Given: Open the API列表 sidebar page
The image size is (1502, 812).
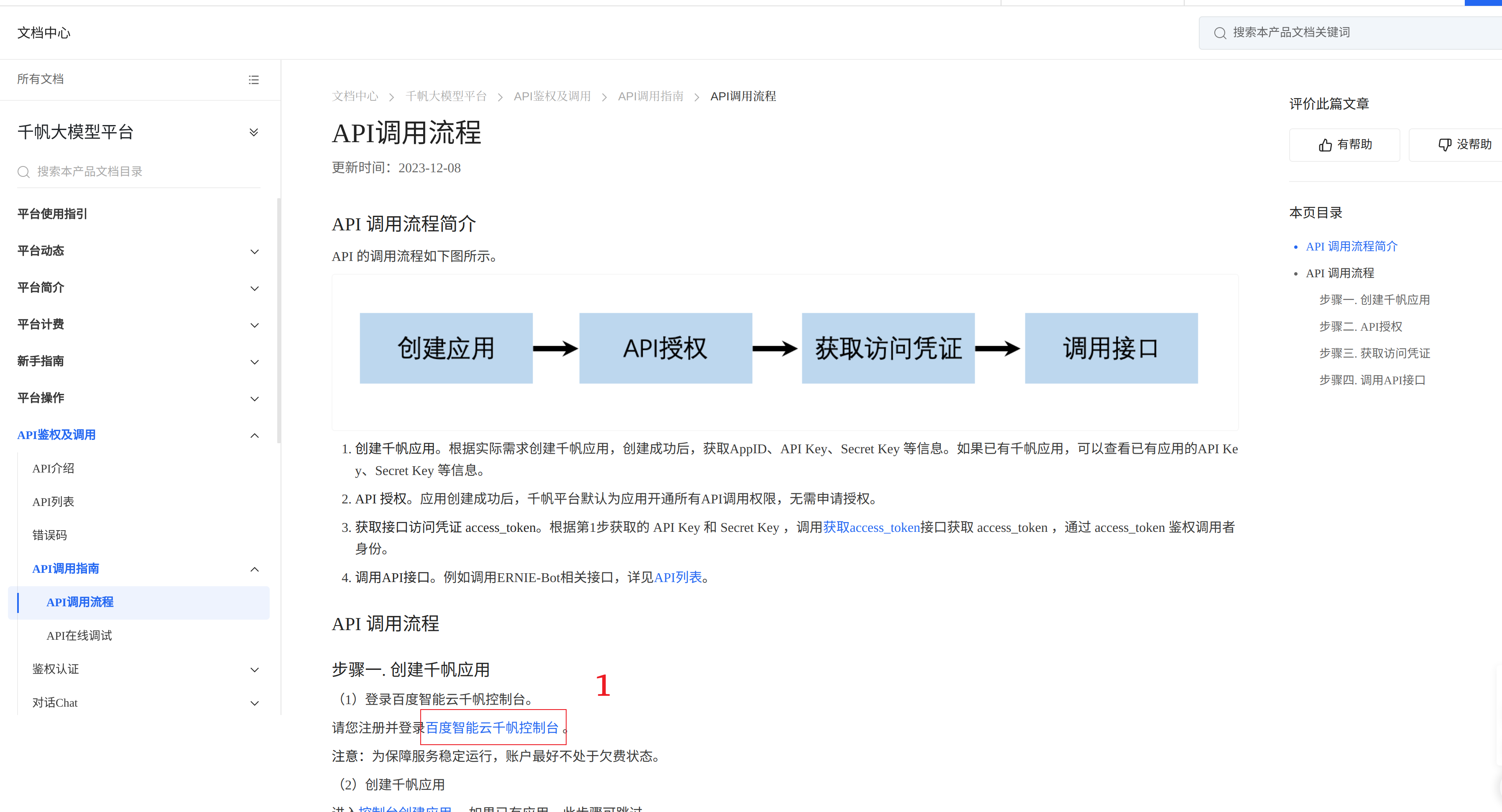Looking at the screenshot, I should (53, 502).
